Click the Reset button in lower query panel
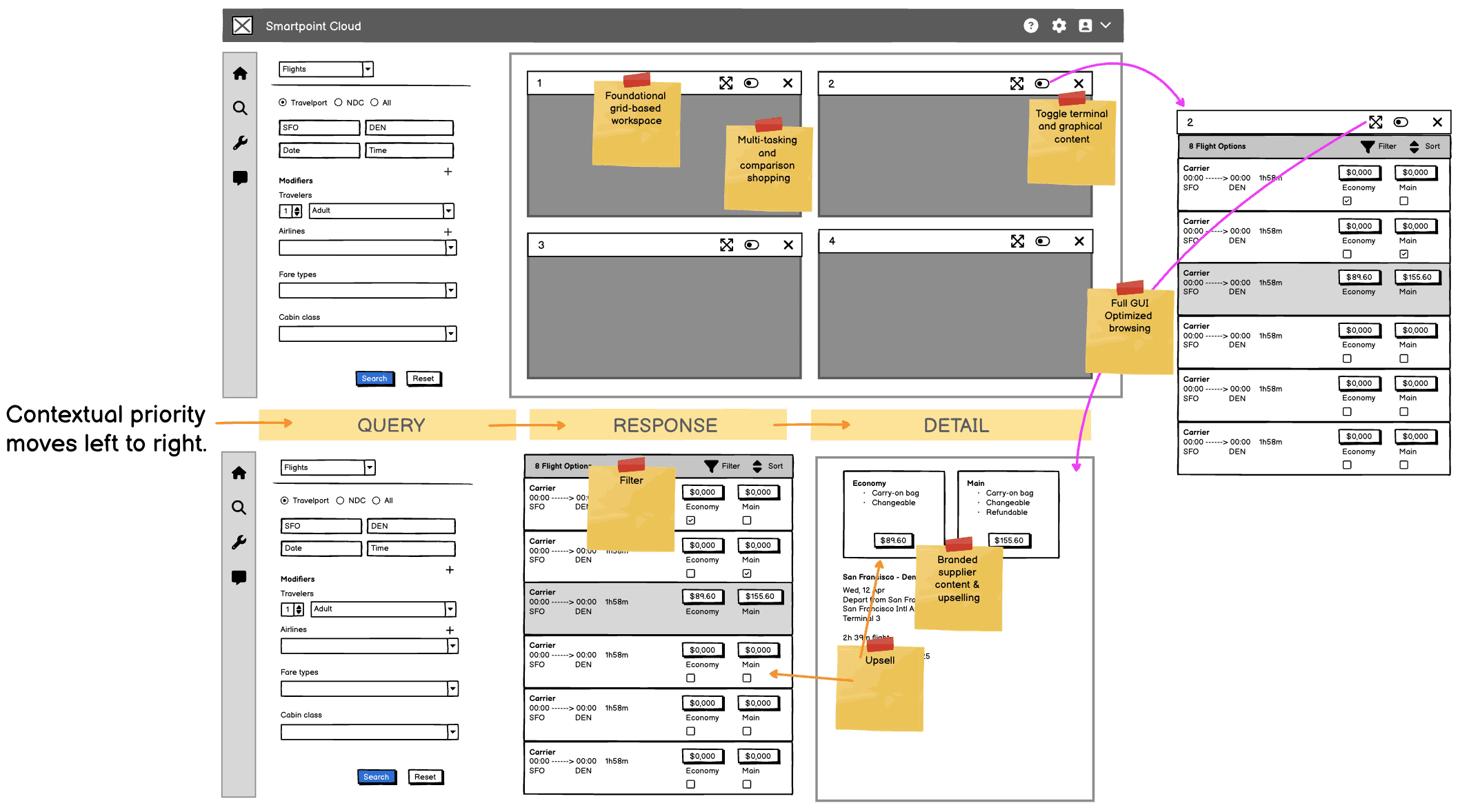This screenshot has width=1469, height=812. tap(425, 777)
